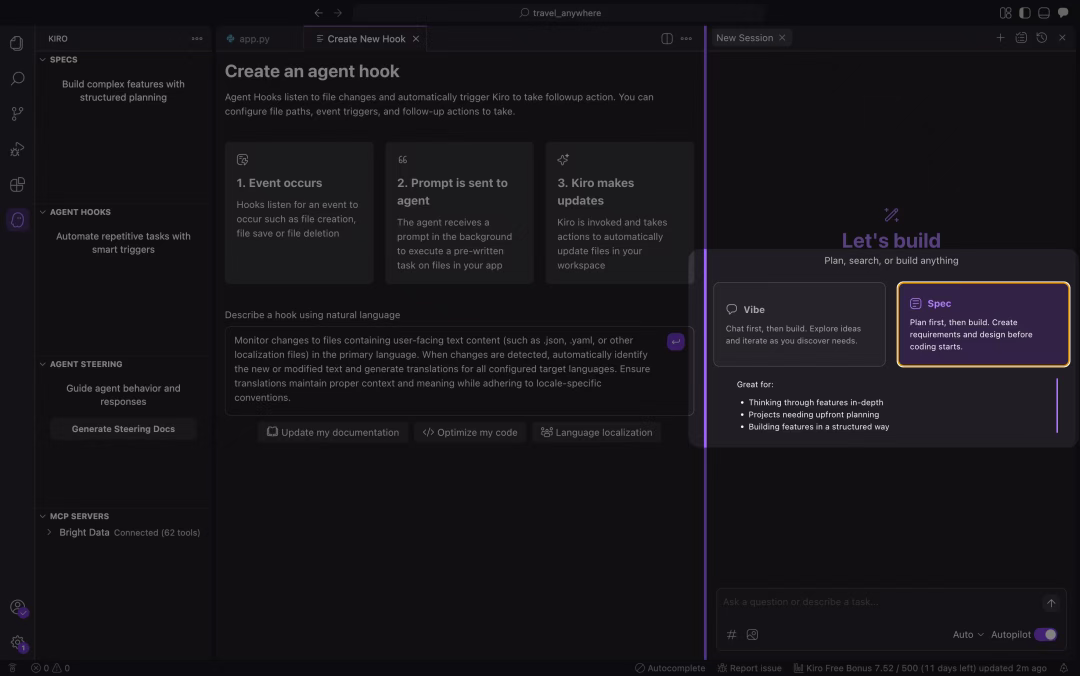Click 'Build complex features with structured planning' text
Image resolution: width=1080 pixels, height=676 pixels.
[123, 91]
